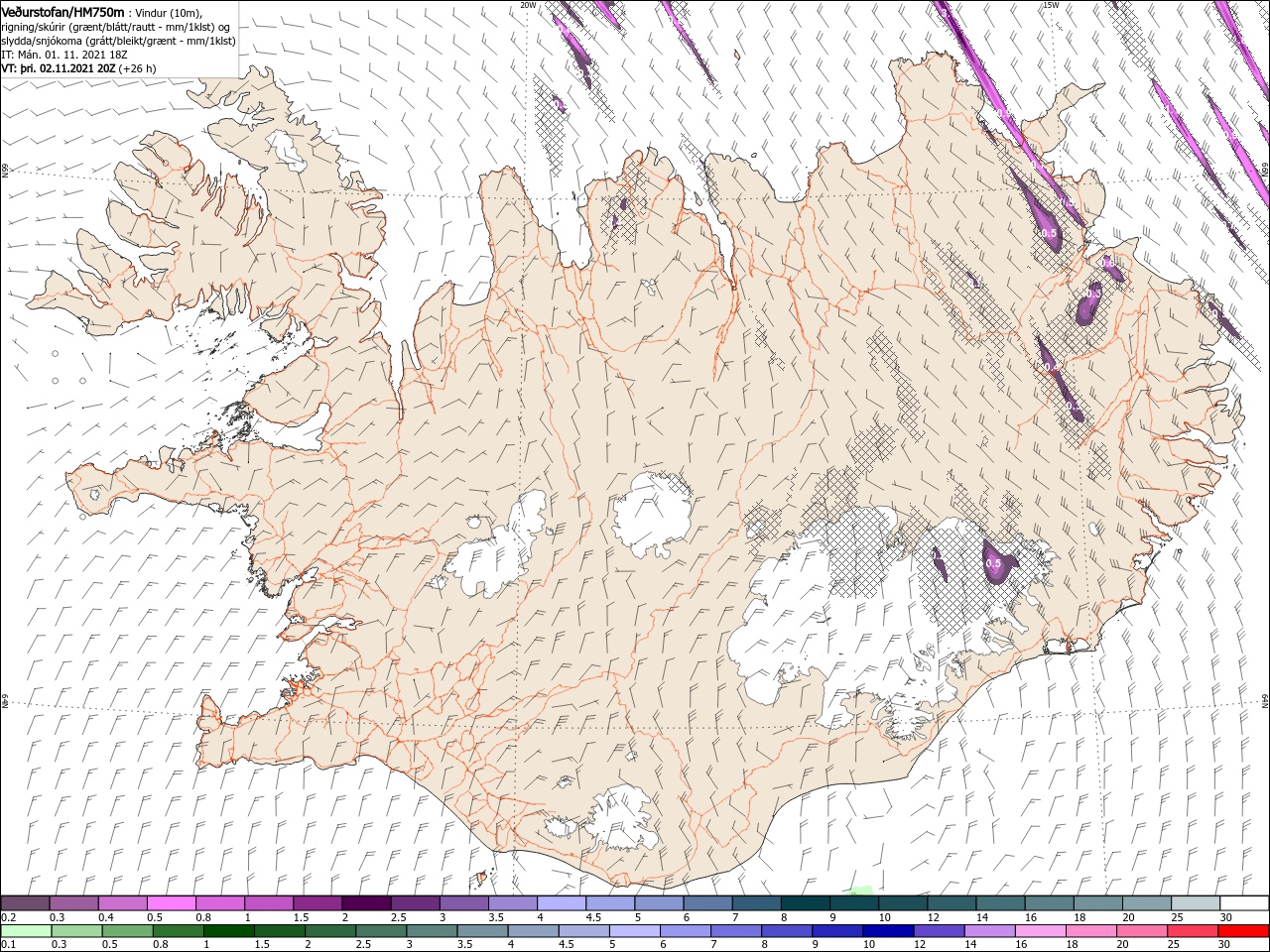Screen dimensions: 1270x952
Task: Pick the darkest green swatch at bottom-row value 1
Action: point(228,931)
